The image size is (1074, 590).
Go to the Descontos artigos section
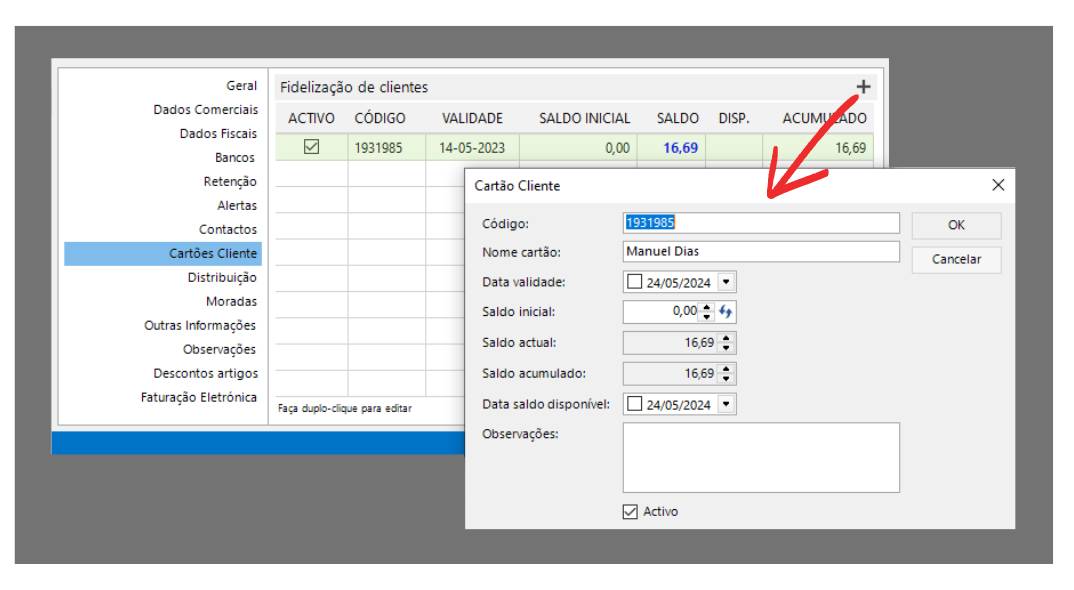[x=205, y=373]
